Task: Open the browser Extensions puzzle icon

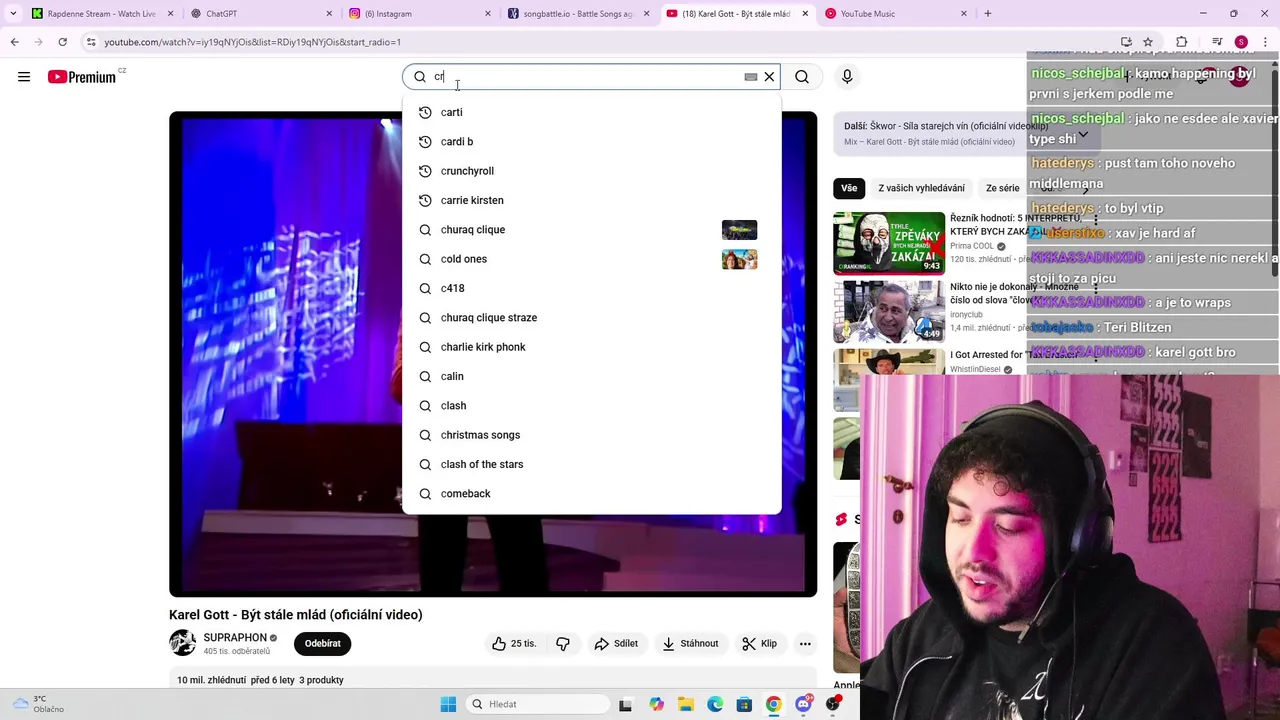Action: 1182,42
